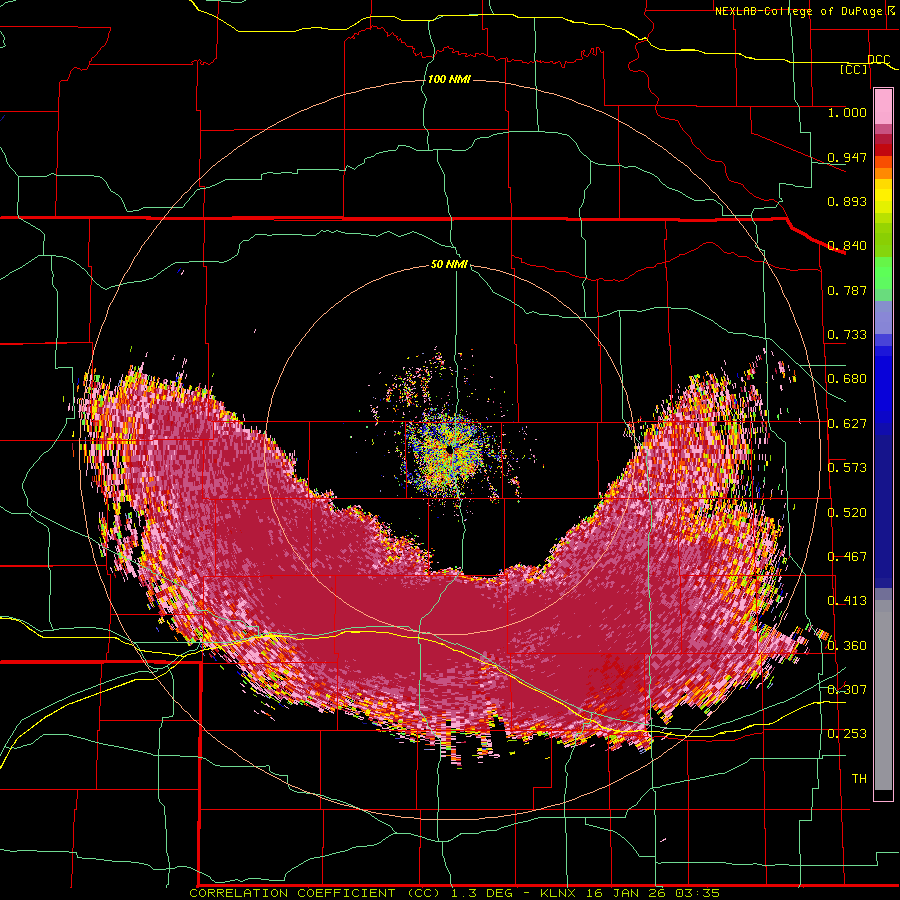The image size is (900, 900).
Task: Click the light pink top segment of color bar
Action: [x=883, y=107]
